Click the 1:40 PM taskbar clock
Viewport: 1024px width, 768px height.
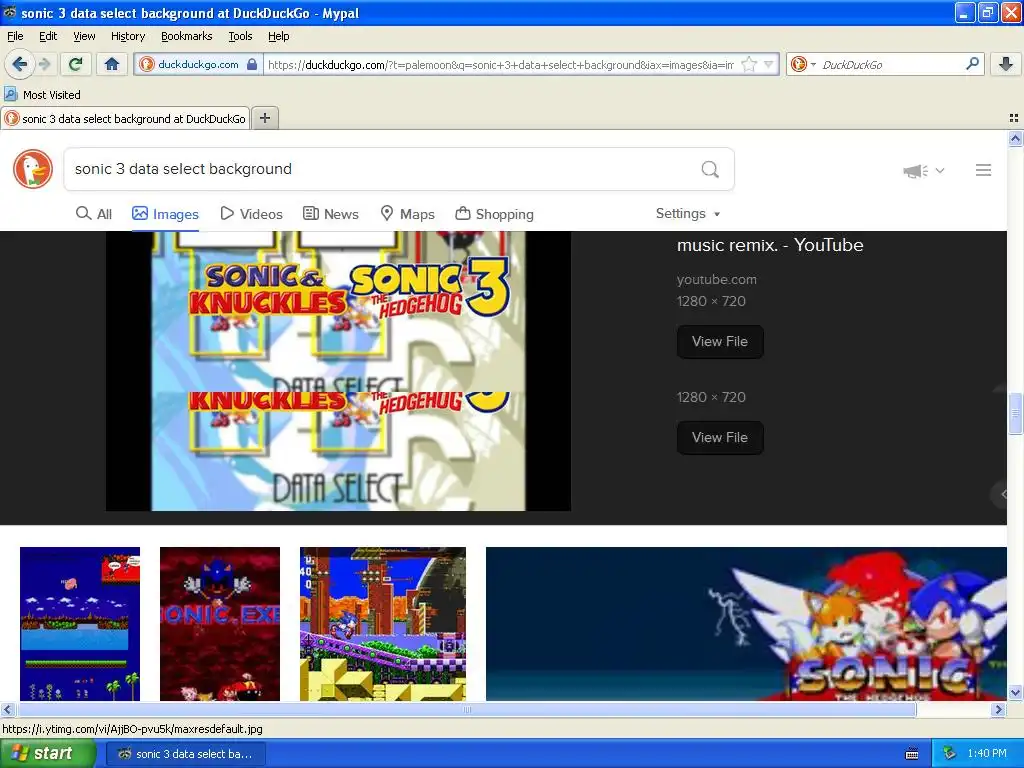coord(987,754)
